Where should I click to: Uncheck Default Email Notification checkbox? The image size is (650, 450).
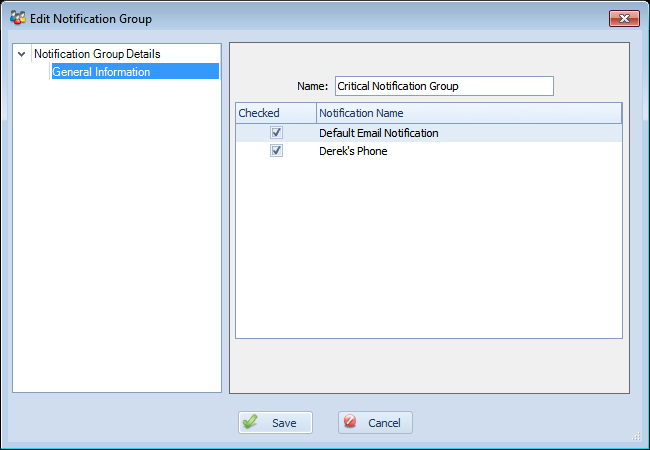276,133
